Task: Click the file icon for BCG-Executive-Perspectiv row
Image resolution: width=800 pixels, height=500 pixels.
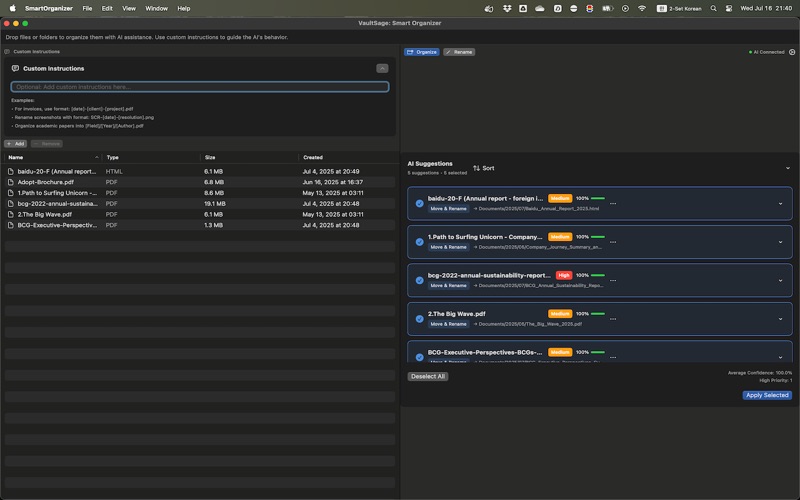Action: click(10, 225)
